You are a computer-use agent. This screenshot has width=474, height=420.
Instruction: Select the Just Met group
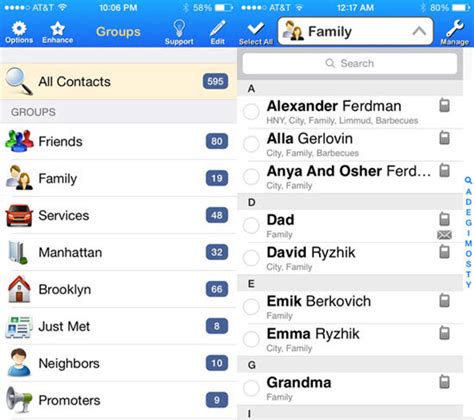click(118, 326)
